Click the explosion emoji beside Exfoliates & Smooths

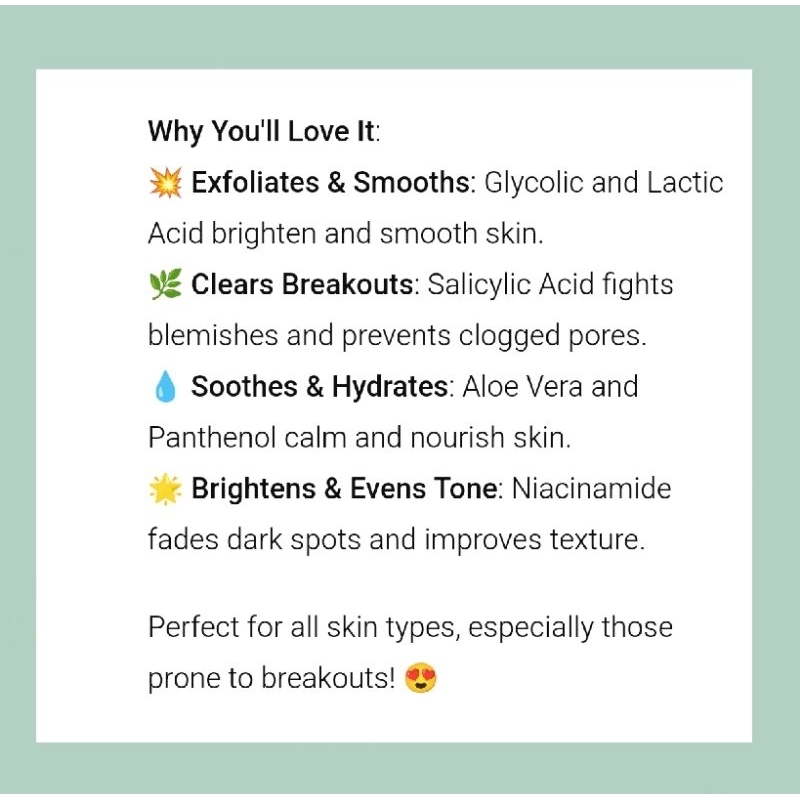point(164,183)
